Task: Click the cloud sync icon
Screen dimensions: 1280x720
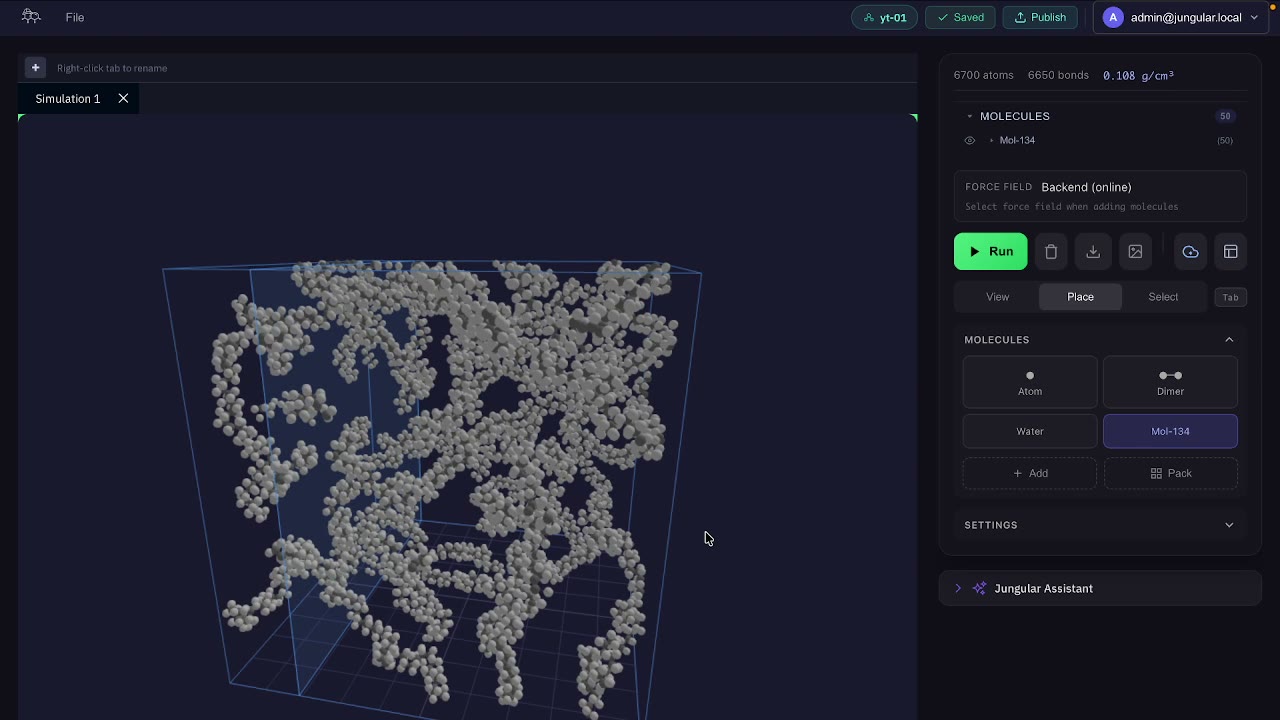Action: (x=1190, y=252)
